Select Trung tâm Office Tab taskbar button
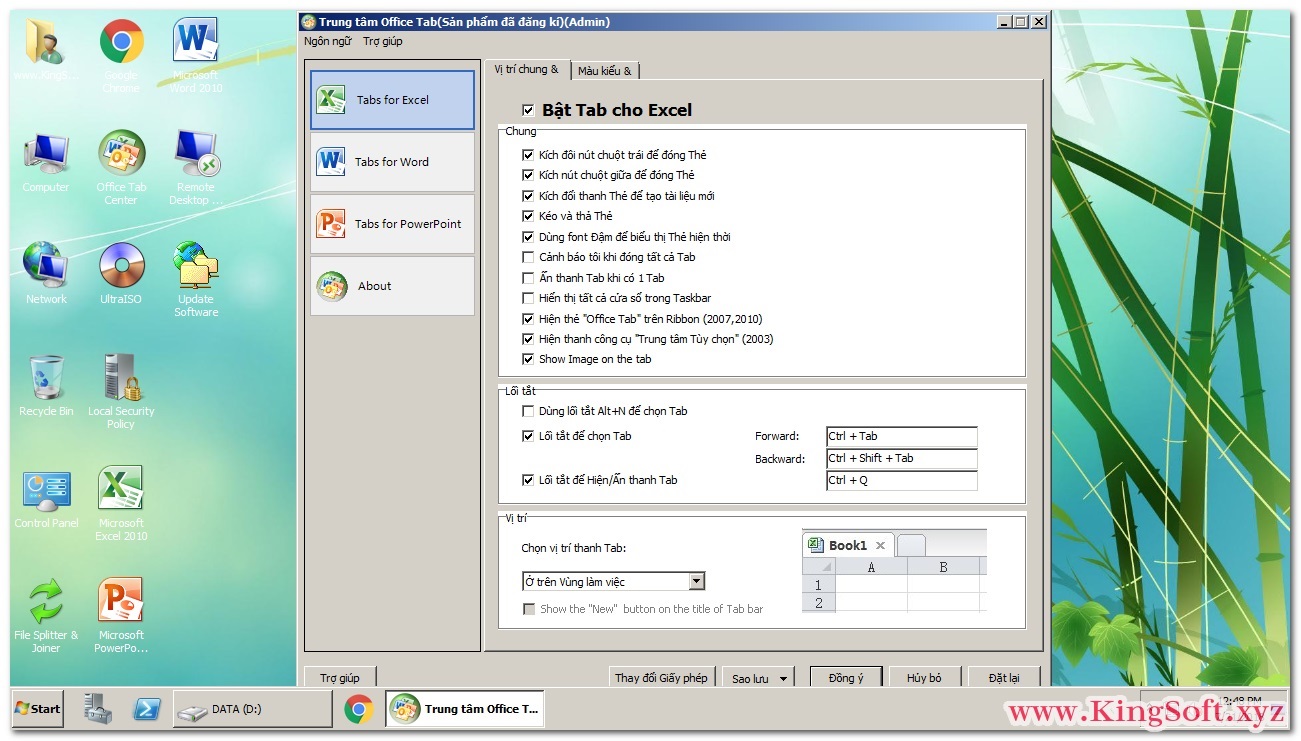Image resolution: width=1301 pixels, height=741 pixels. (465, 709)
